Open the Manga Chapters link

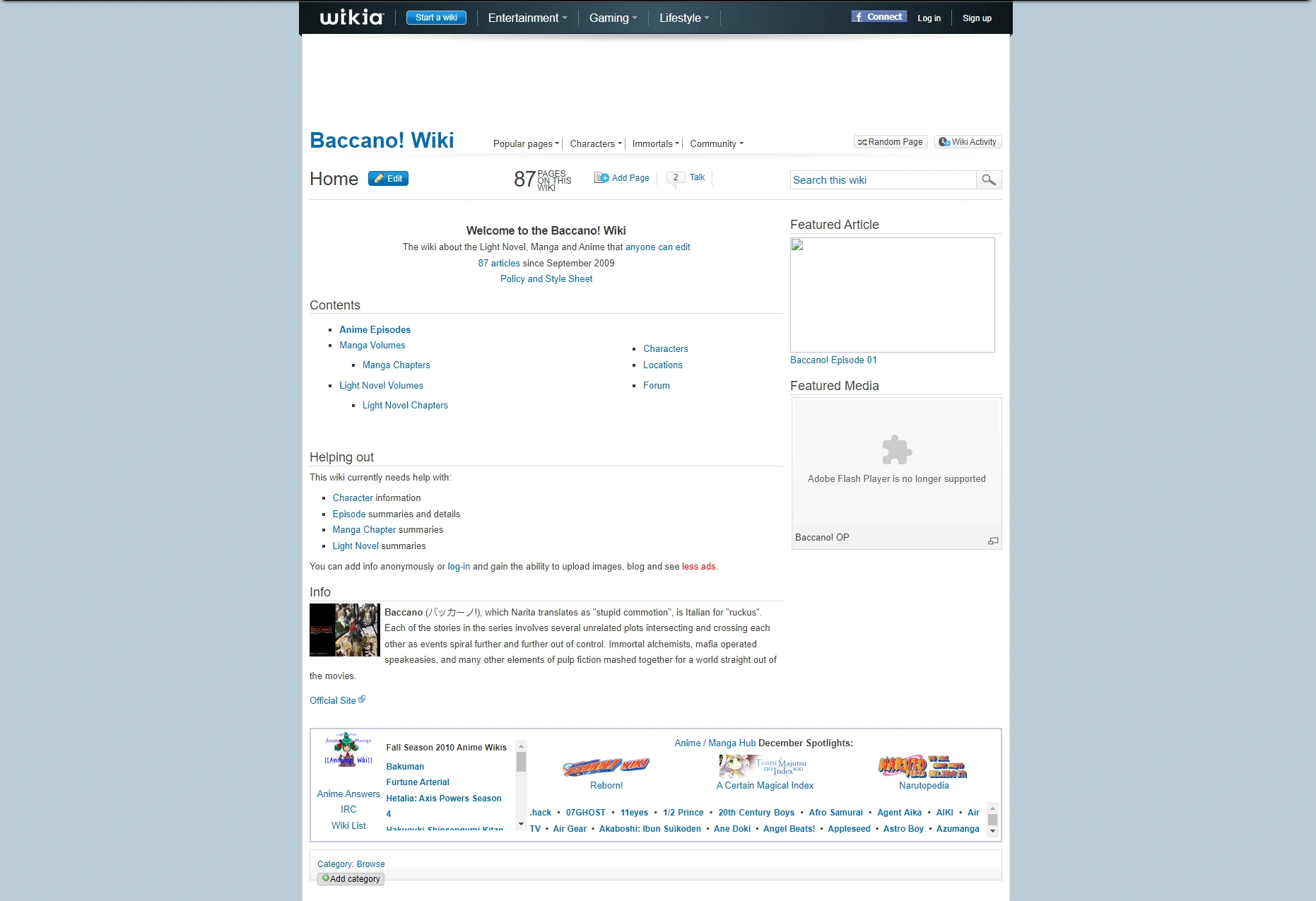click(x=396, y=365)
